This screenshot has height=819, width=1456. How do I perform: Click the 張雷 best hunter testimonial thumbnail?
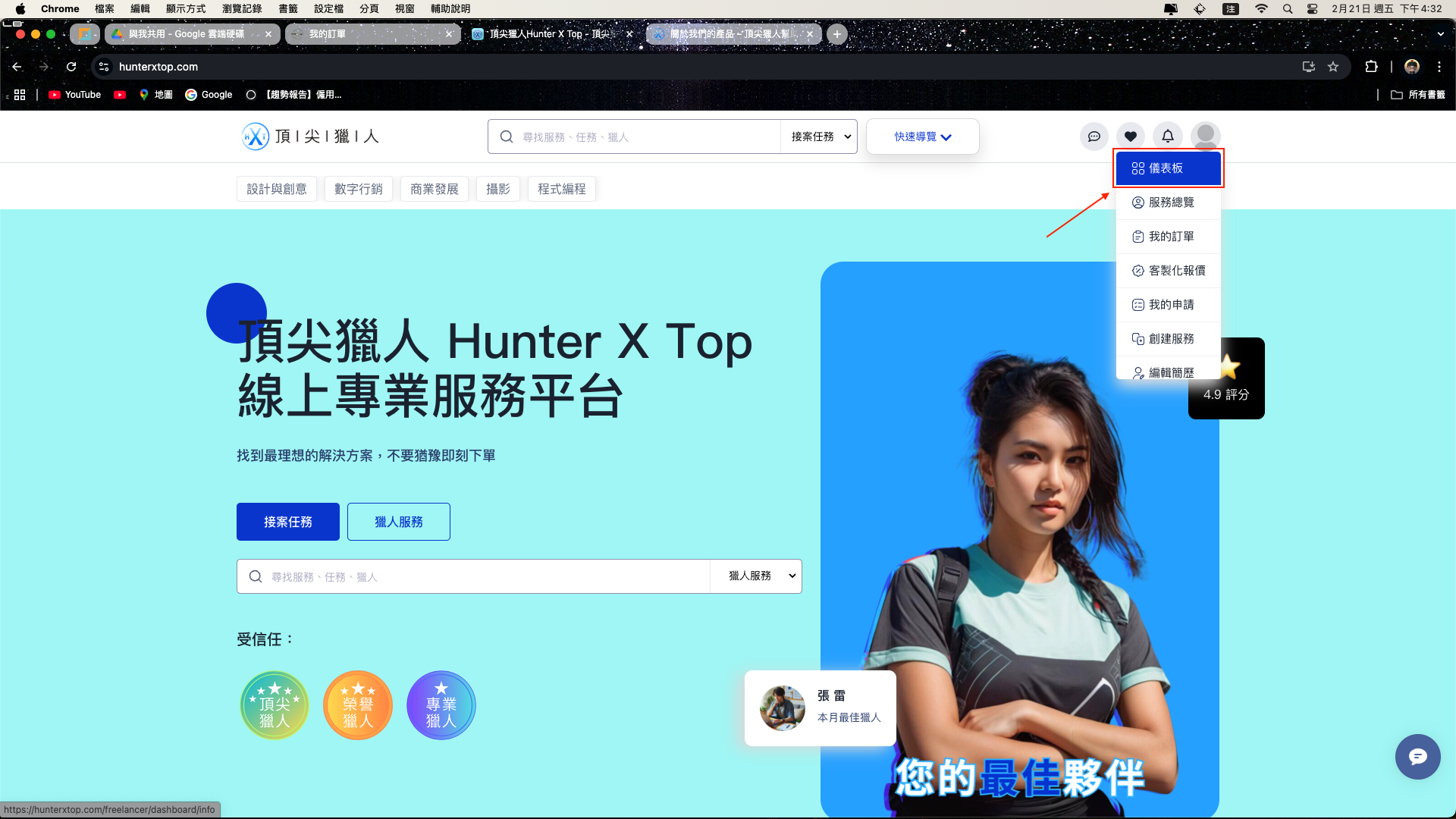tap(782, 708)
